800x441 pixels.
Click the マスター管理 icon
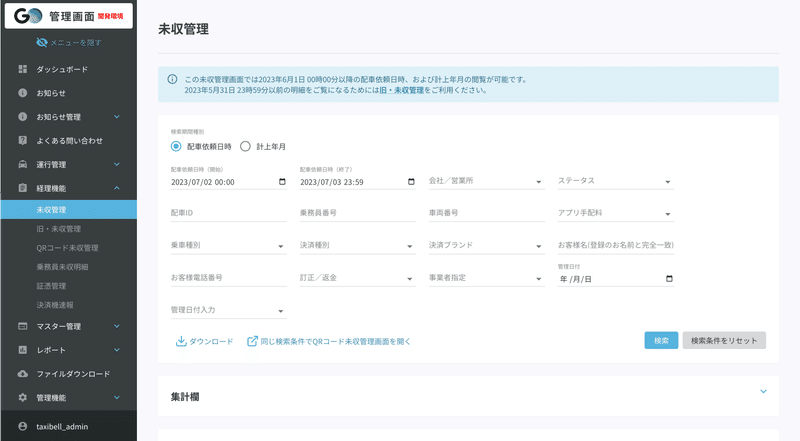click(x=22, y=326)
